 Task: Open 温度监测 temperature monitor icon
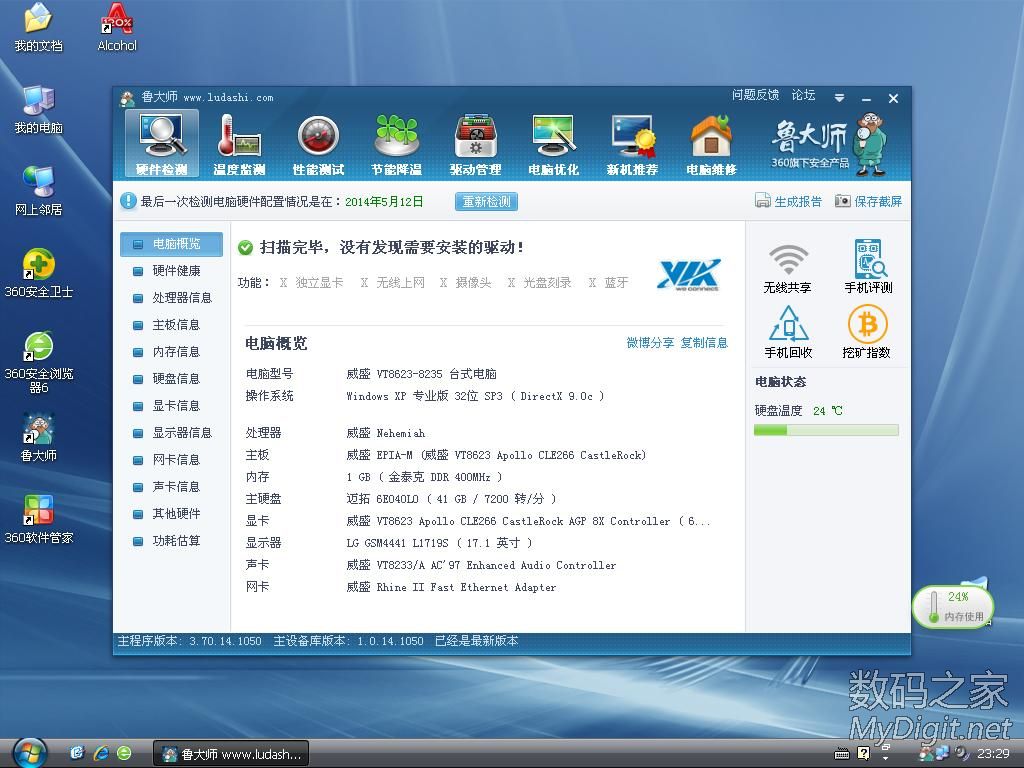point(239,144)
